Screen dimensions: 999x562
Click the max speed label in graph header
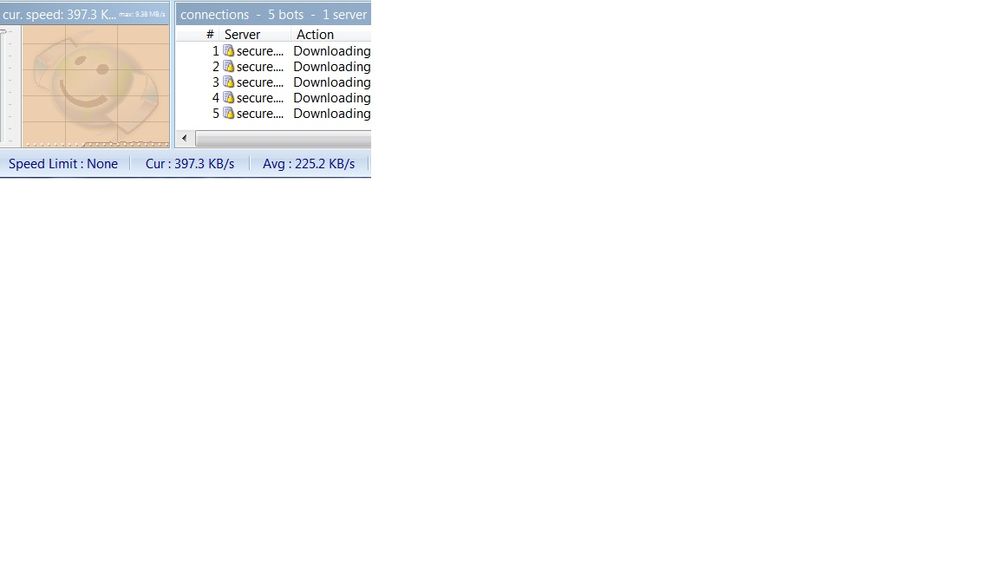[x=142, y=14]
